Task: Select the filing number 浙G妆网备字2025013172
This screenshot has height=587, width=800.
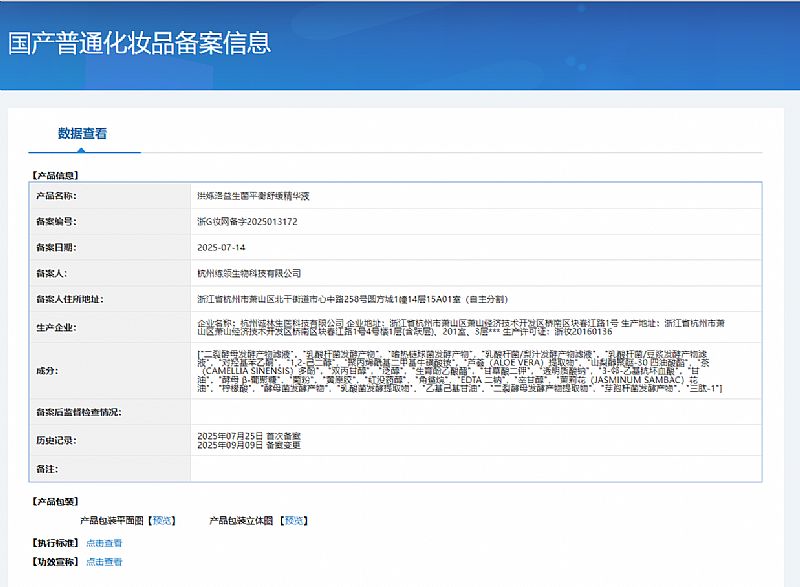Action: 247,221
